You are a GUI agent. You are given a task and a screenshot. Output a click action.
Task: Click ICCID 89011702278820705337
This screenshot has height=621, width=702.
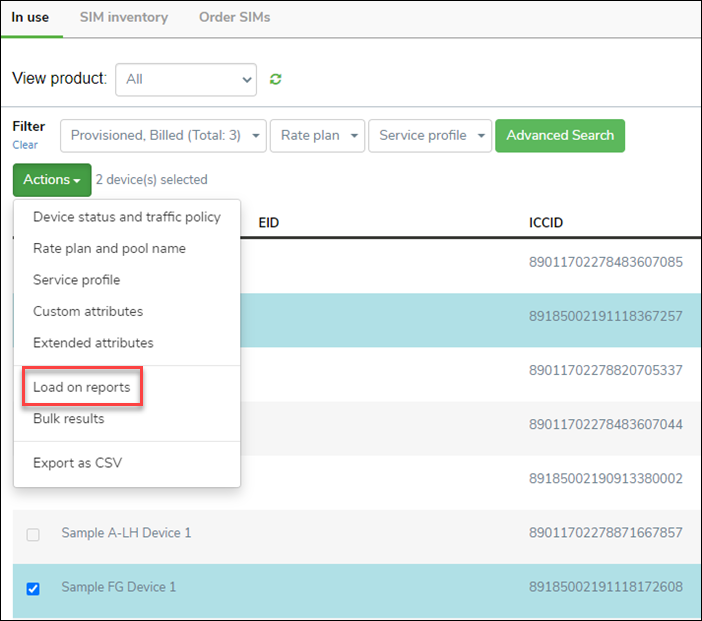(606, 370)
